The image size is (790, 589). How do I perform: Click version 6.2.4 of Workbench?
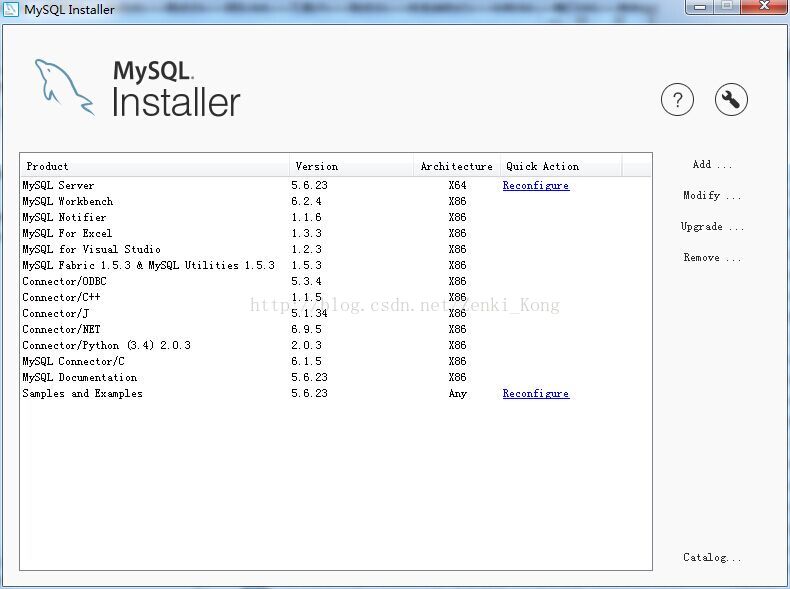click(x=306, y=202)
